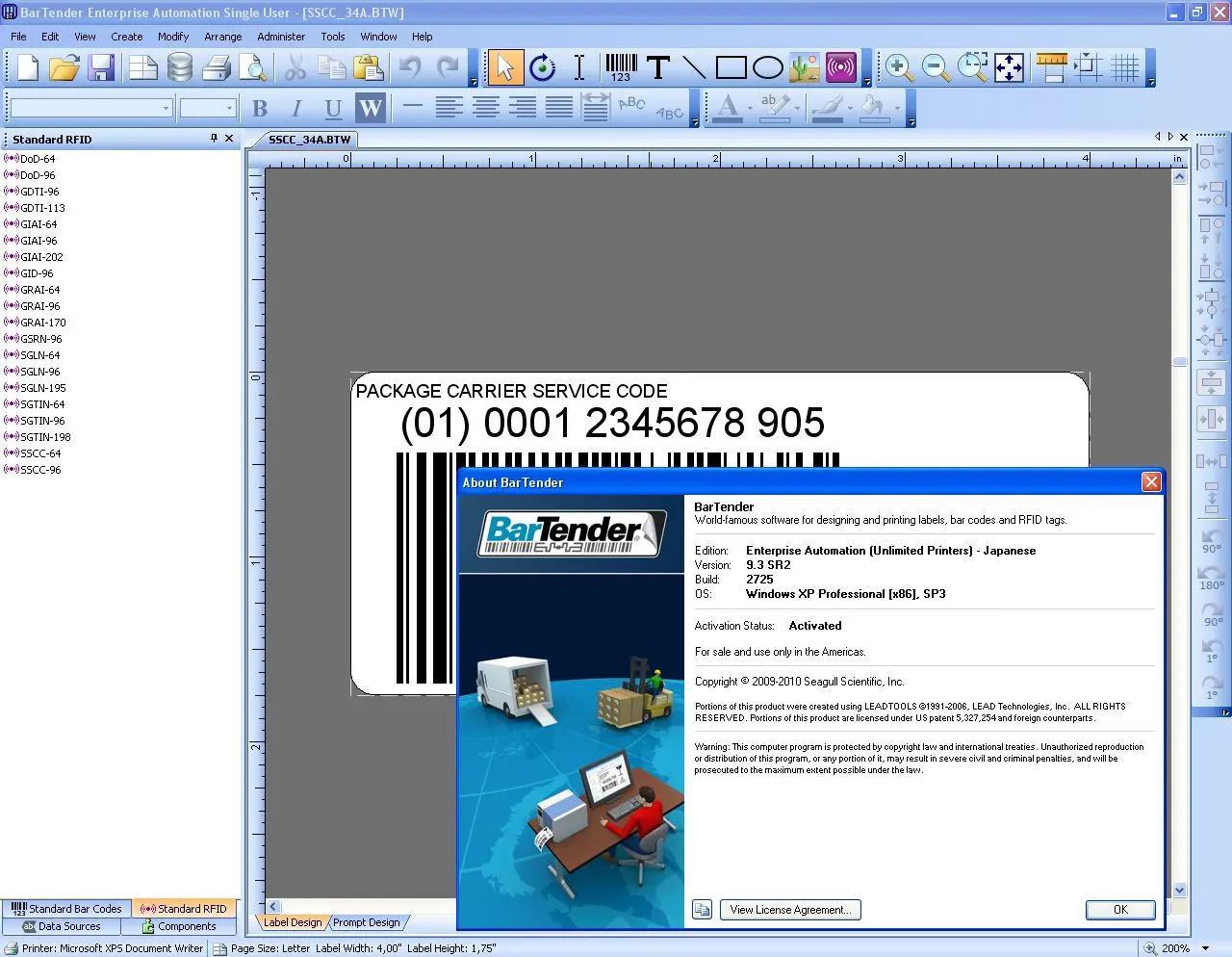Choose the Bar Code creation tool
Viewport: 1232px width, 957px height.
(x=621, y=67)
